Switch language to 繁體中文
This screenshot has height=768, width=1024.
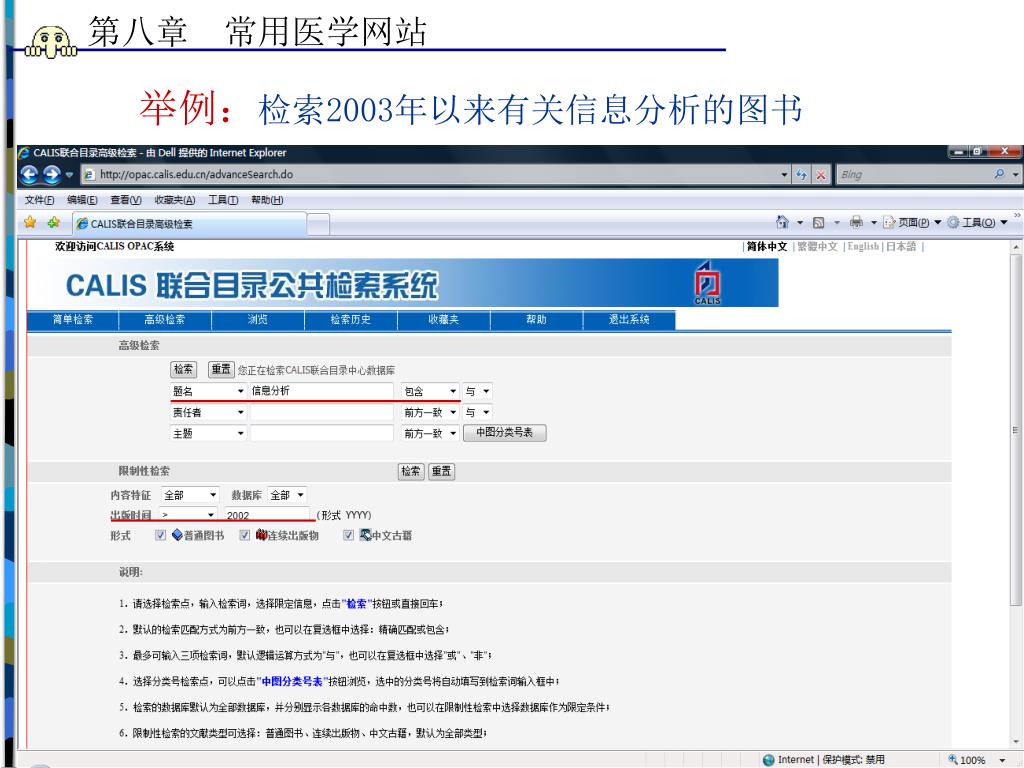pyautogui.click(x=817, y=246)
